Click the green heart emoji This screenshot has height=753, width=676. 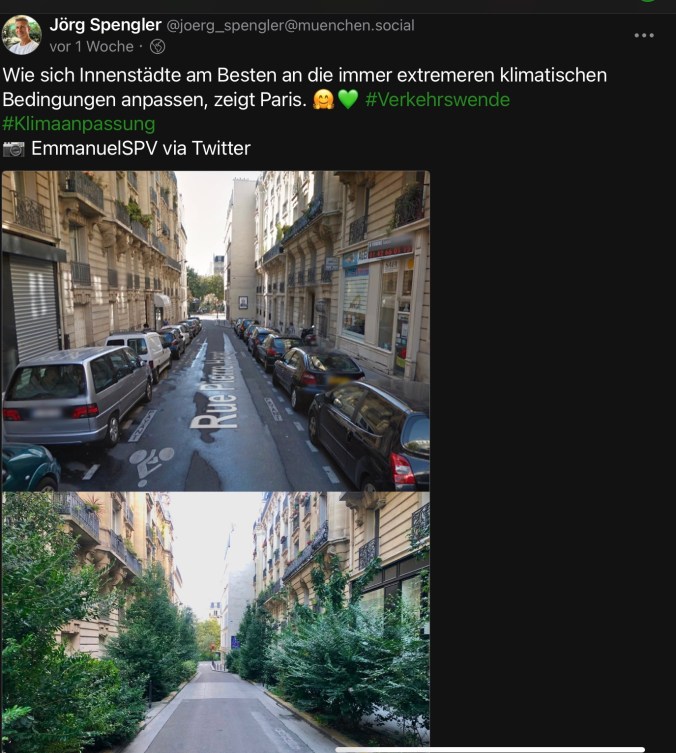pos(348,100)
